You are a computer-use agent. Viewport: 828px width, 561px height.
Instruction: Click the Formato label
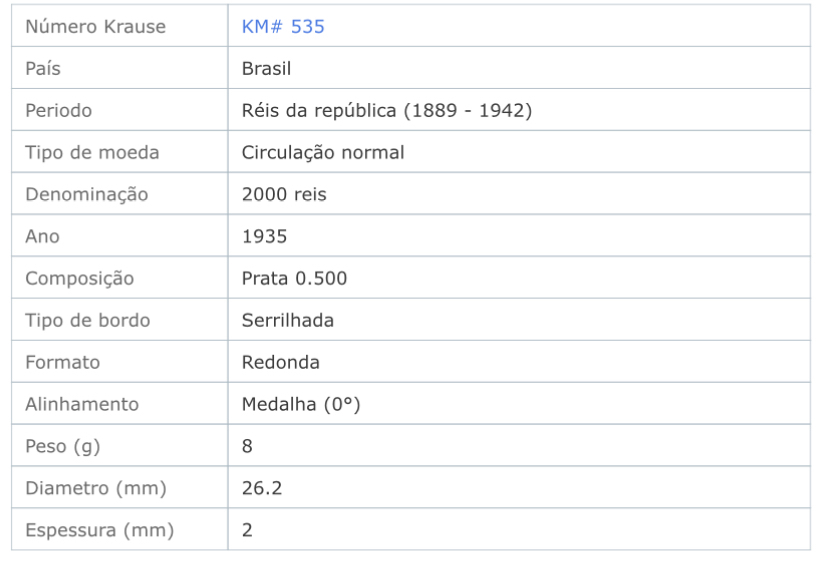click(63, 362)
